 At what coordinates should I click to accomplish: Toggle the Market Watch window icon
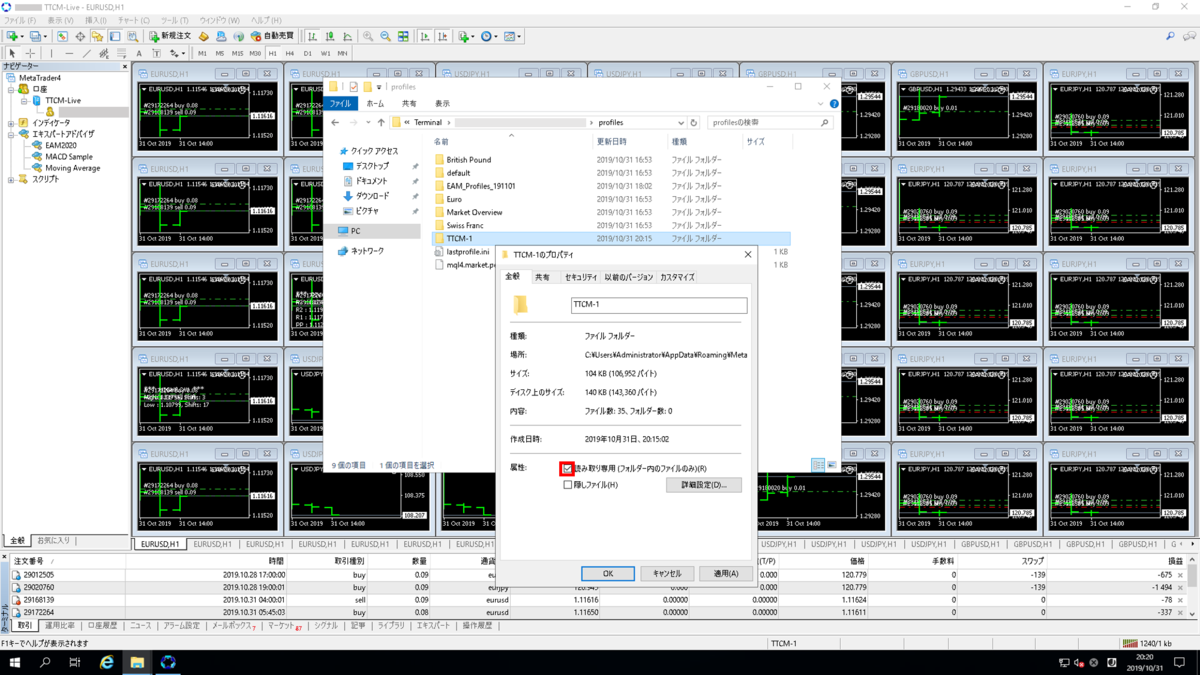point(62,36)
